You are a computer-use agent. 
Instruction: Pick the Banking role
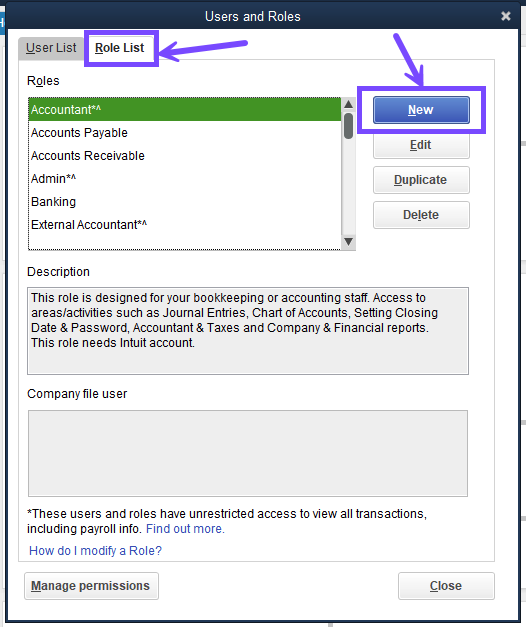click(185, 202)
